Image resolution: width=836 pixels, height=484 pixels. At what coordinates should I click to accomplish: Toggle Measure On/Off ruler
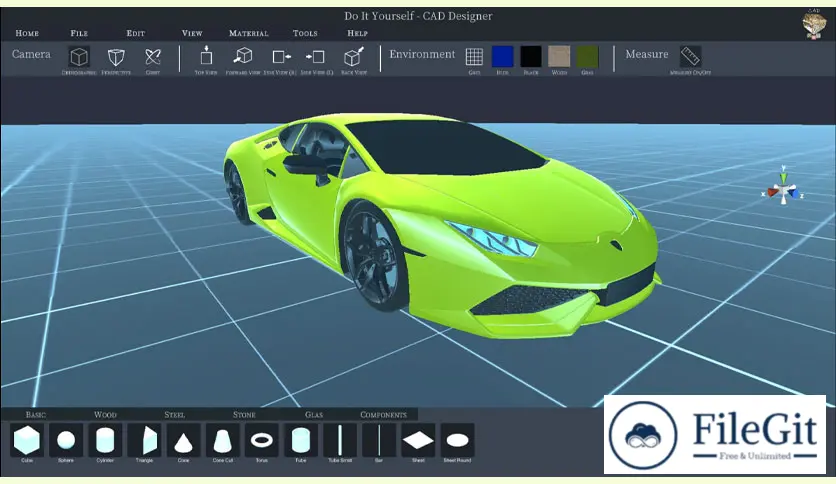[x=690, y=57]
